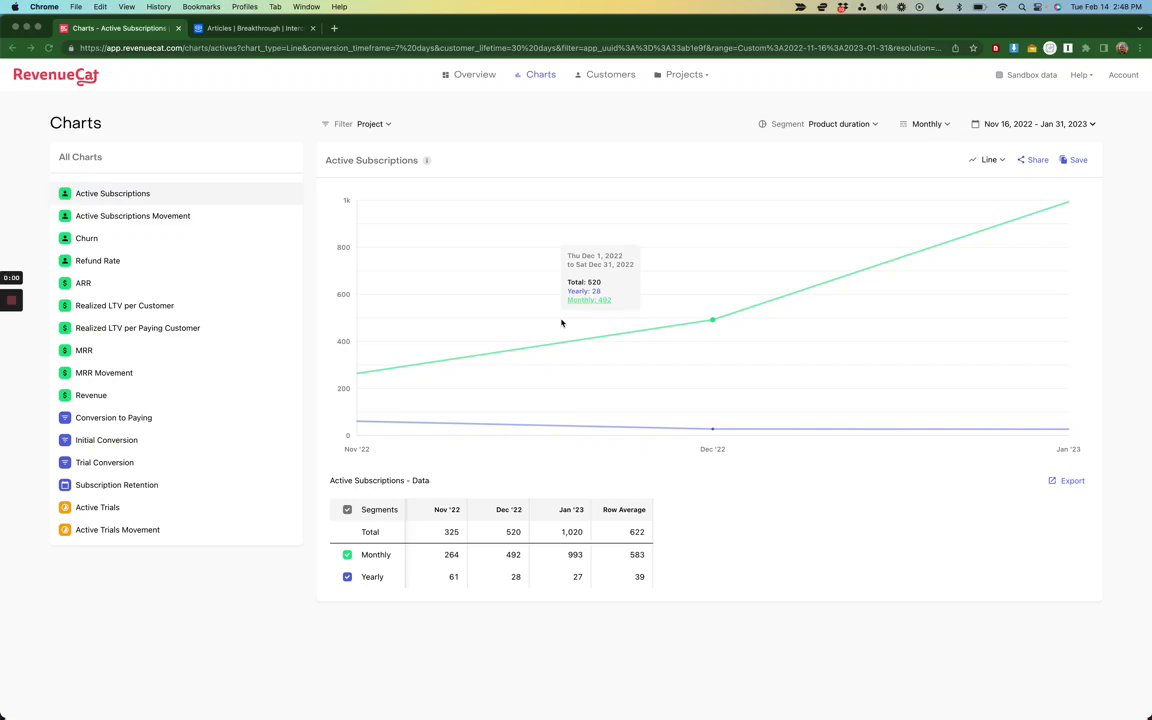Click the browser reload icon
The height and width of the screenshot is (720, 1152).
pos(48,48)
